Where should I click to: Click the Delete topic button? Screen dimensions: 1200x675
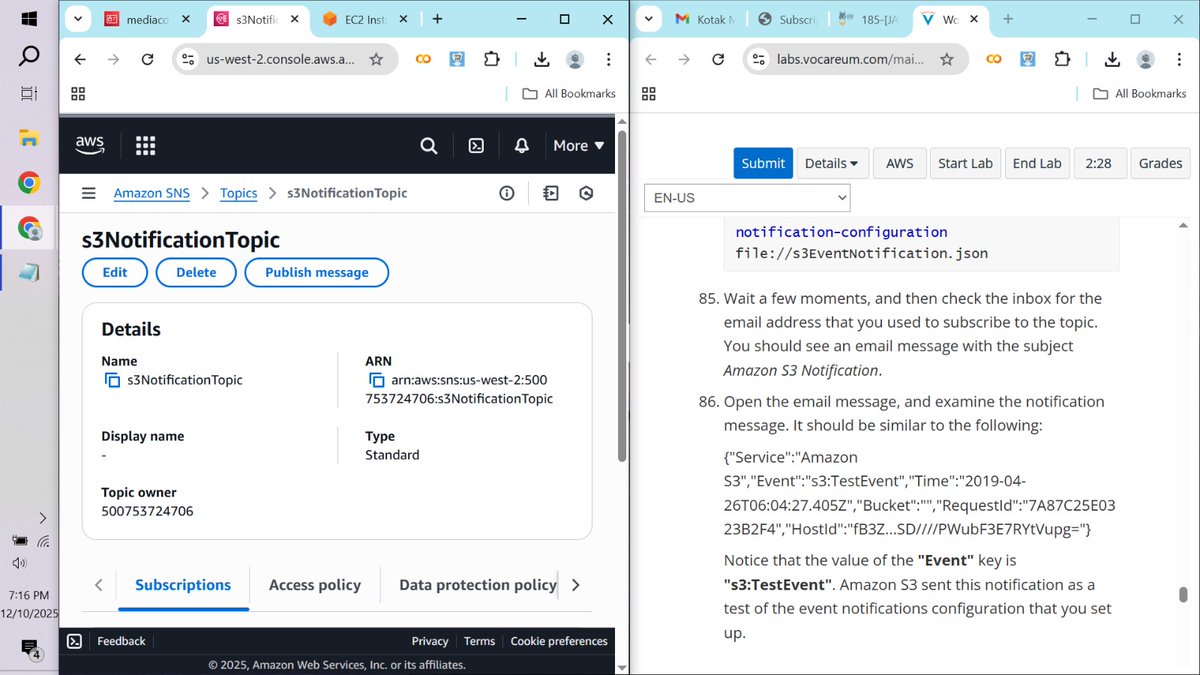tap(196, 272)
